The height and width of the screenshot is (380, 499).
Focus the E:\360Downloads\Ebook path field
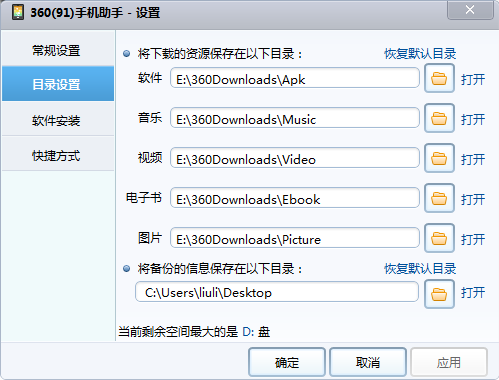coord(295,198)
